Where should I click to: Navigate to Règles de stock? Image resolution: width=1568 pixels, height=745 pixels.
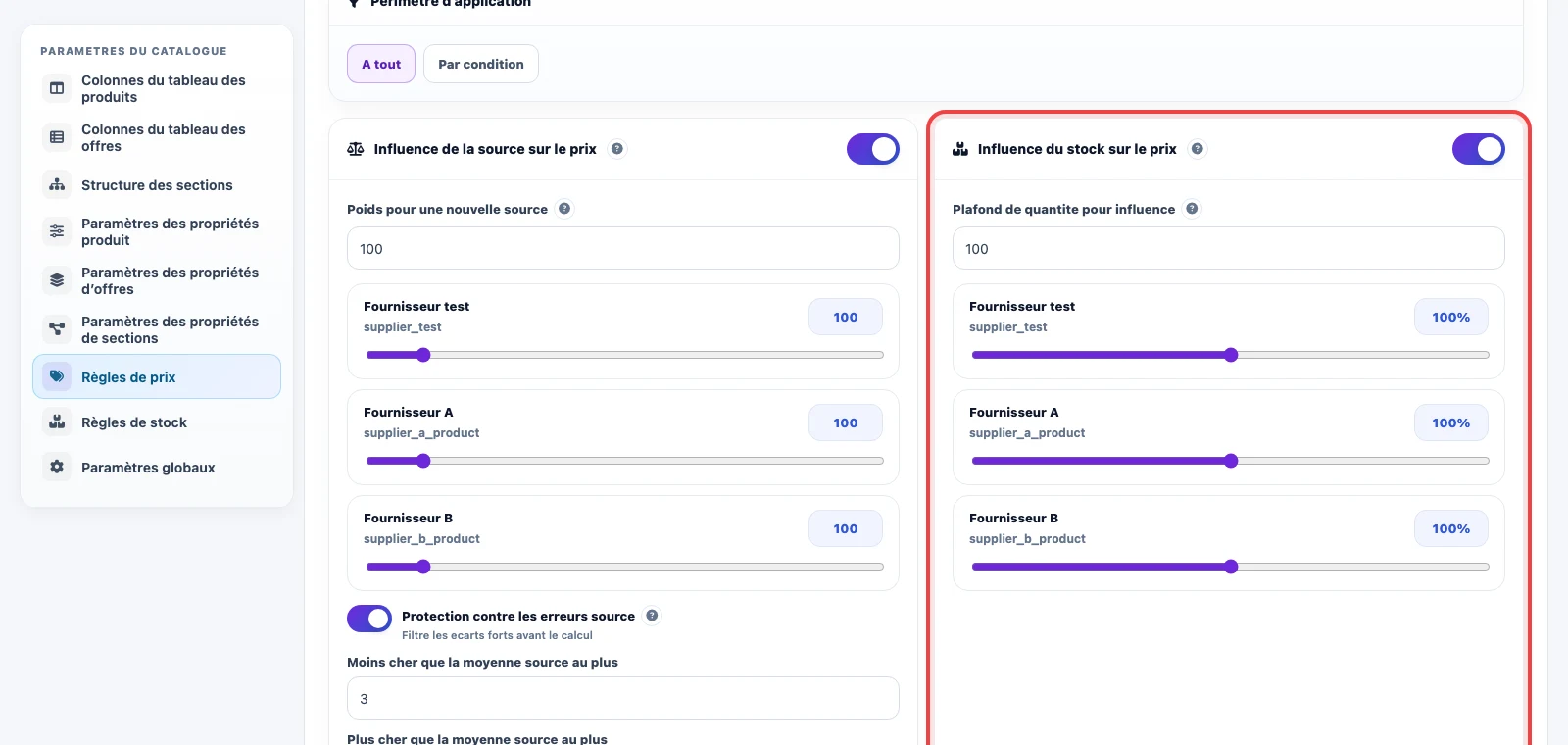pos(157,422)
